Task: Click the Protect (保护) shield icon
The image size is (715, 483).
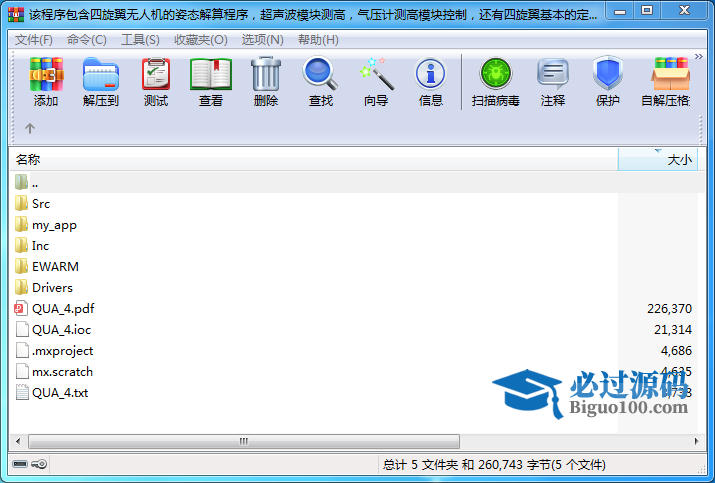Action: pyautogui.click(x=608, y=82)
